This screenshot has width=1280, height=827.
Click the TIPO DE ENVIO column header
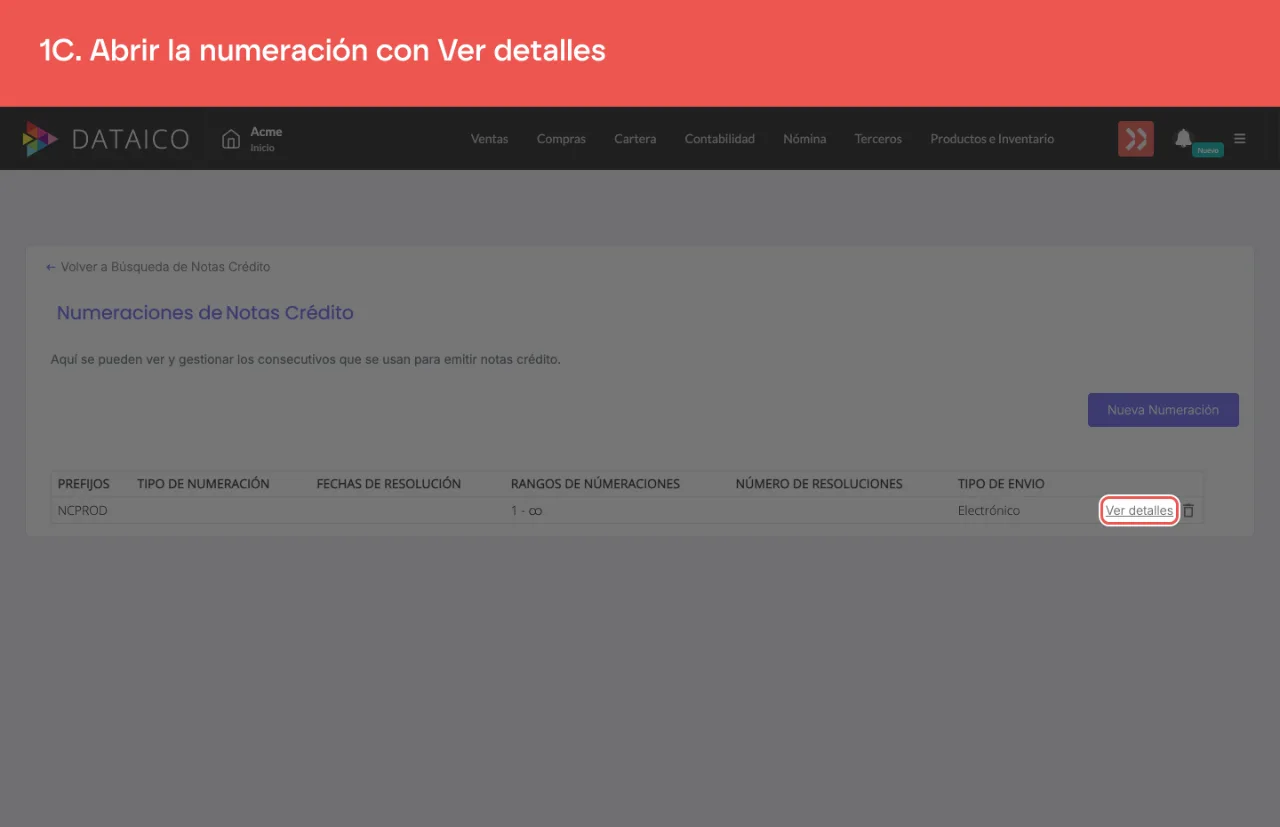click(1001, 484)
